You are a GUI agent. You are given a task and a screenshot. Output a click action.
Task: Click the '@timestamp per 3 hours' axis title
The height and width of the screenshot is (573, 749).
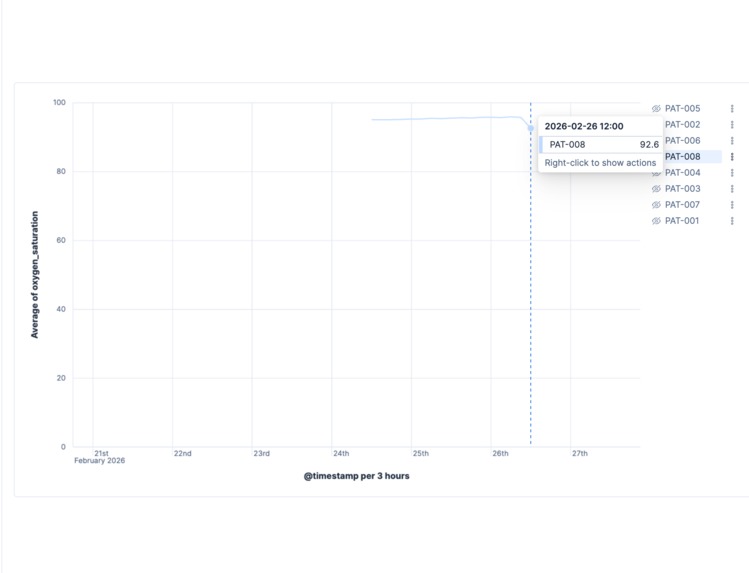pyautogui.click(x=356, y=476)
